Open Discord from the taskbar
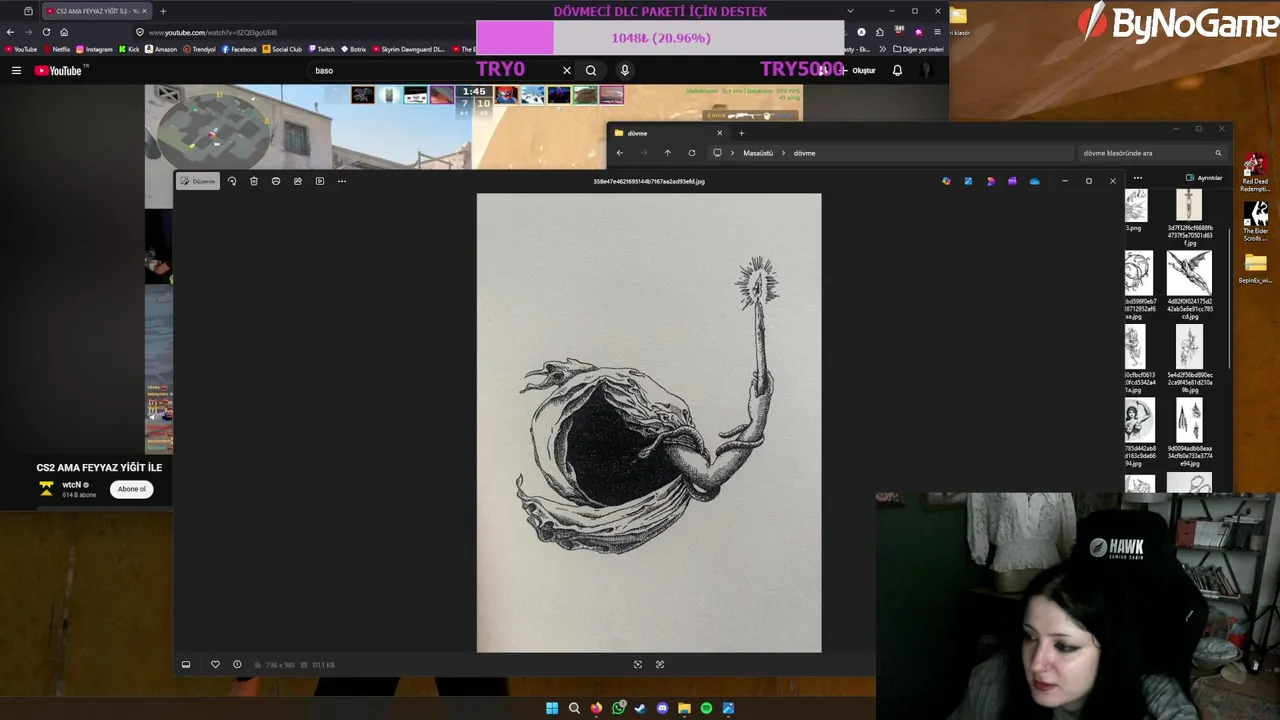Image resolution: width=1280 pixels, height=720 pixels. click(662, 708)
